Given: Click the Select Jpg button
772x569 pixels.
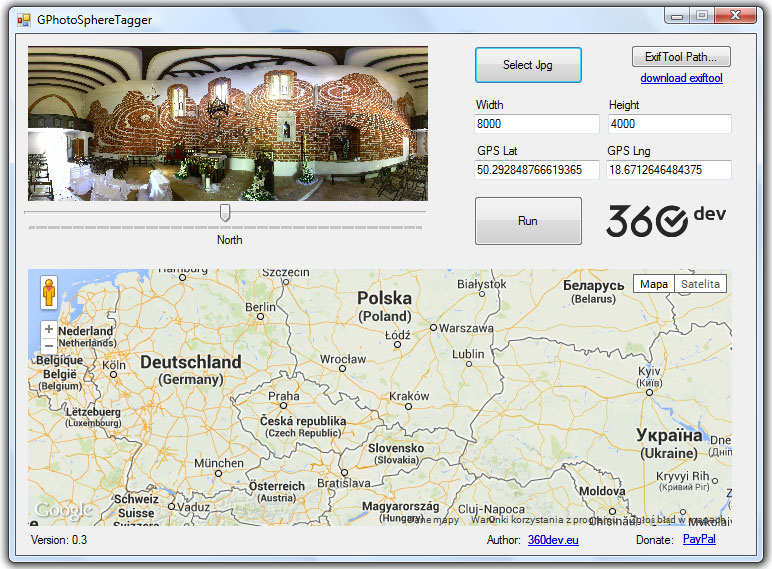Looking at the screenshot, I should point(528,65).
